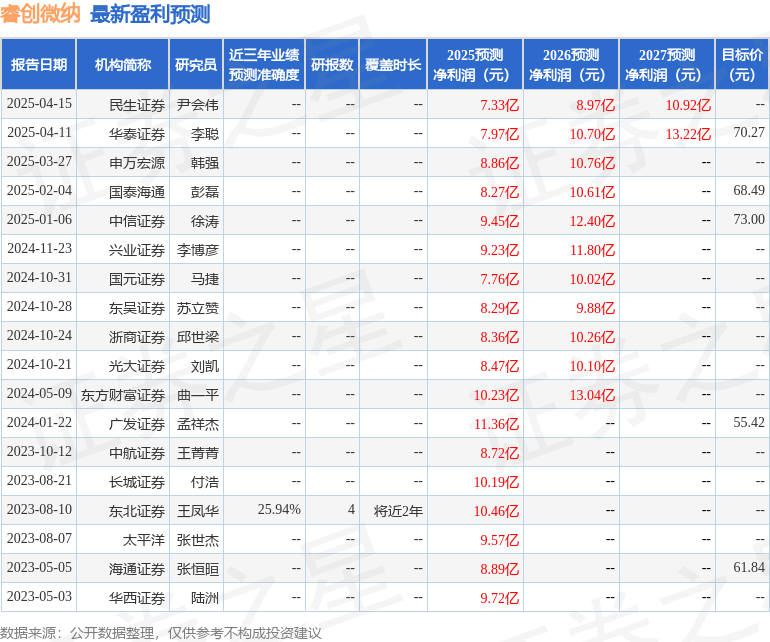The width and height of the screenshot is (770, 642).
Task: Click institution 兴业证券
Action: [x=137, y=250]
